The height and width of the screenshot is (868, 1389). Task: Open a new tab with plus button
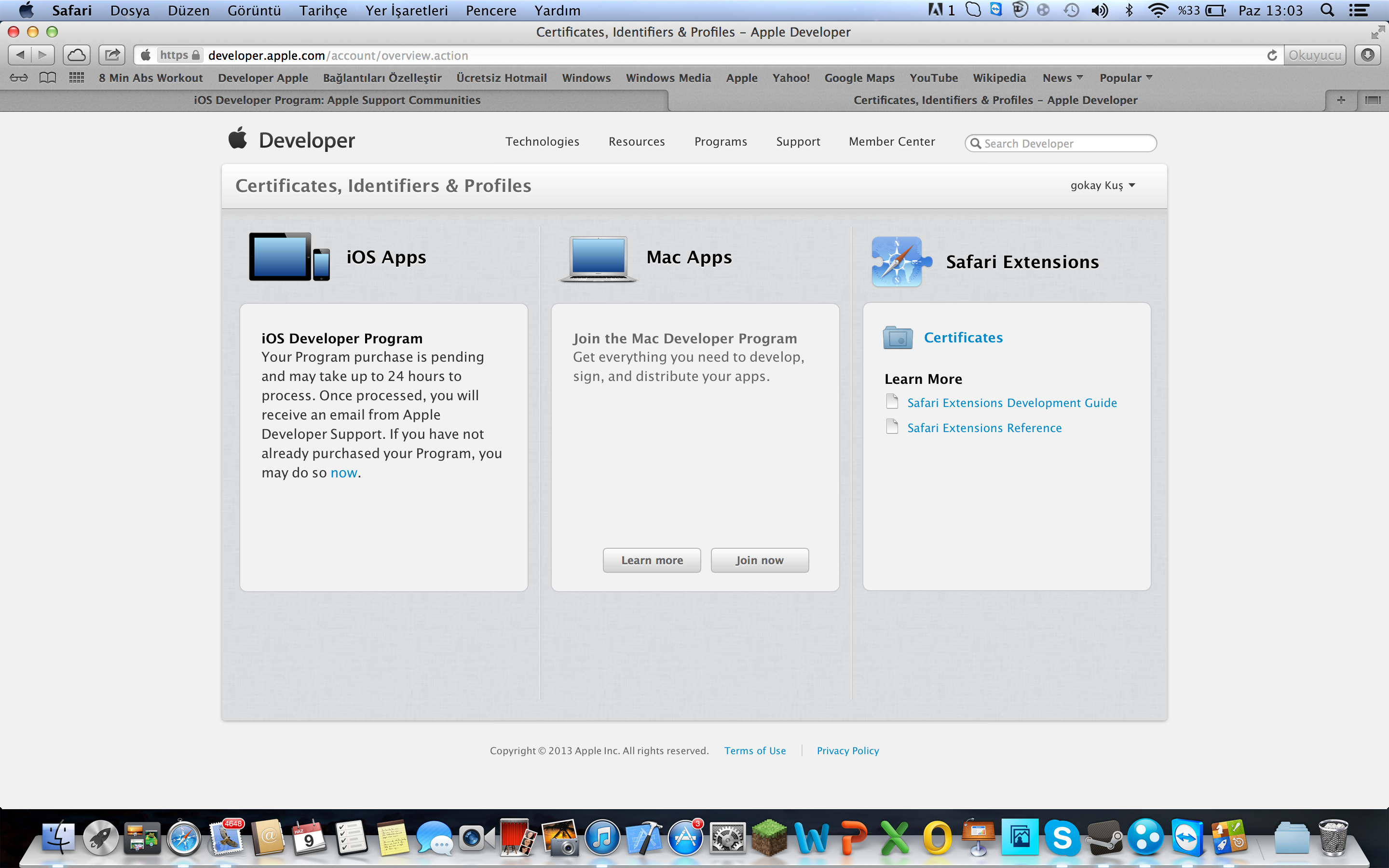point(1341,100)
